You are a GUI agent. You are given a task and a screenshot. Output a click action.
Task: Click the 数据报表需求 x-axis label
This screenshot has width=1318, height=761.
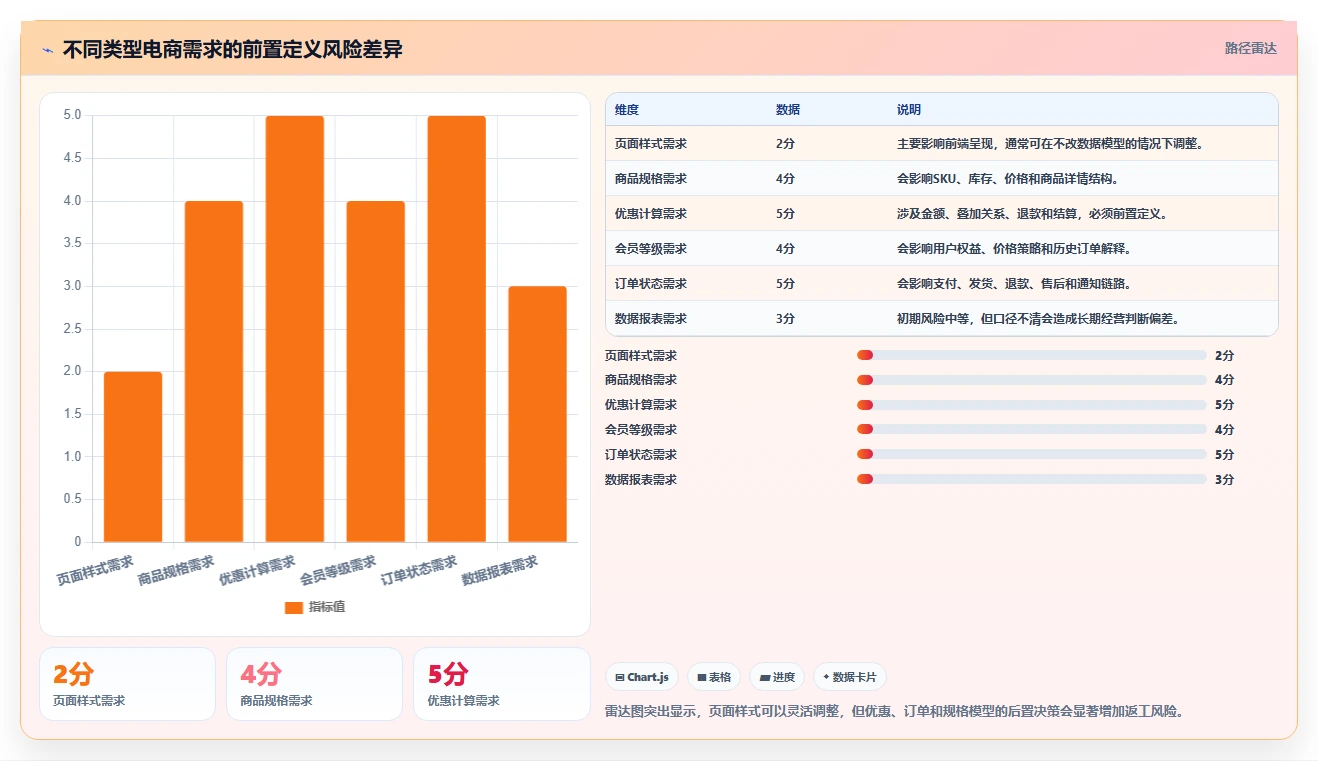pyautogui.click(x=500, y=570)
